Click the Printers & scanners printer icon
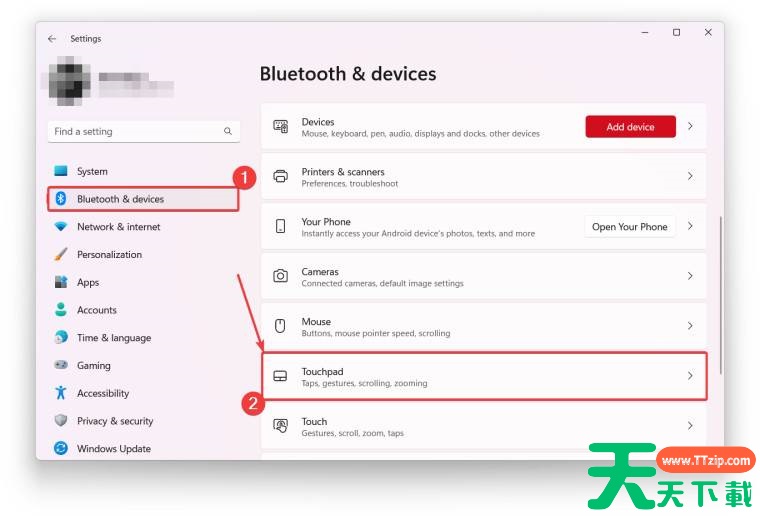Image resolution: width=760 pixels, height=516 pixels. click(281, 176)
